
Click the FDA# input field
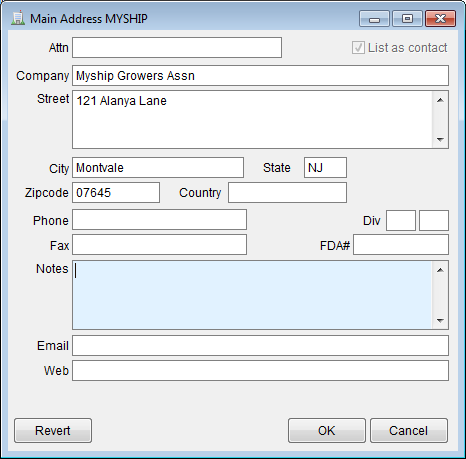pyautogui.click(x=401, y=245)
